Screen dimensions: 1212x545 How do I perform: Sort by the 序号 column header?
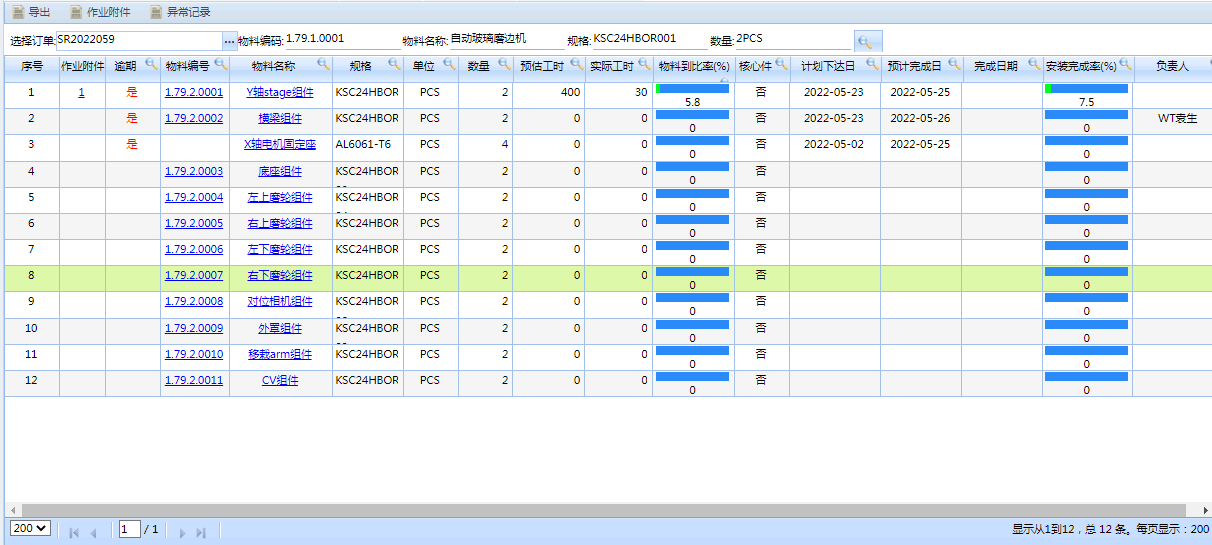point(31,66)
